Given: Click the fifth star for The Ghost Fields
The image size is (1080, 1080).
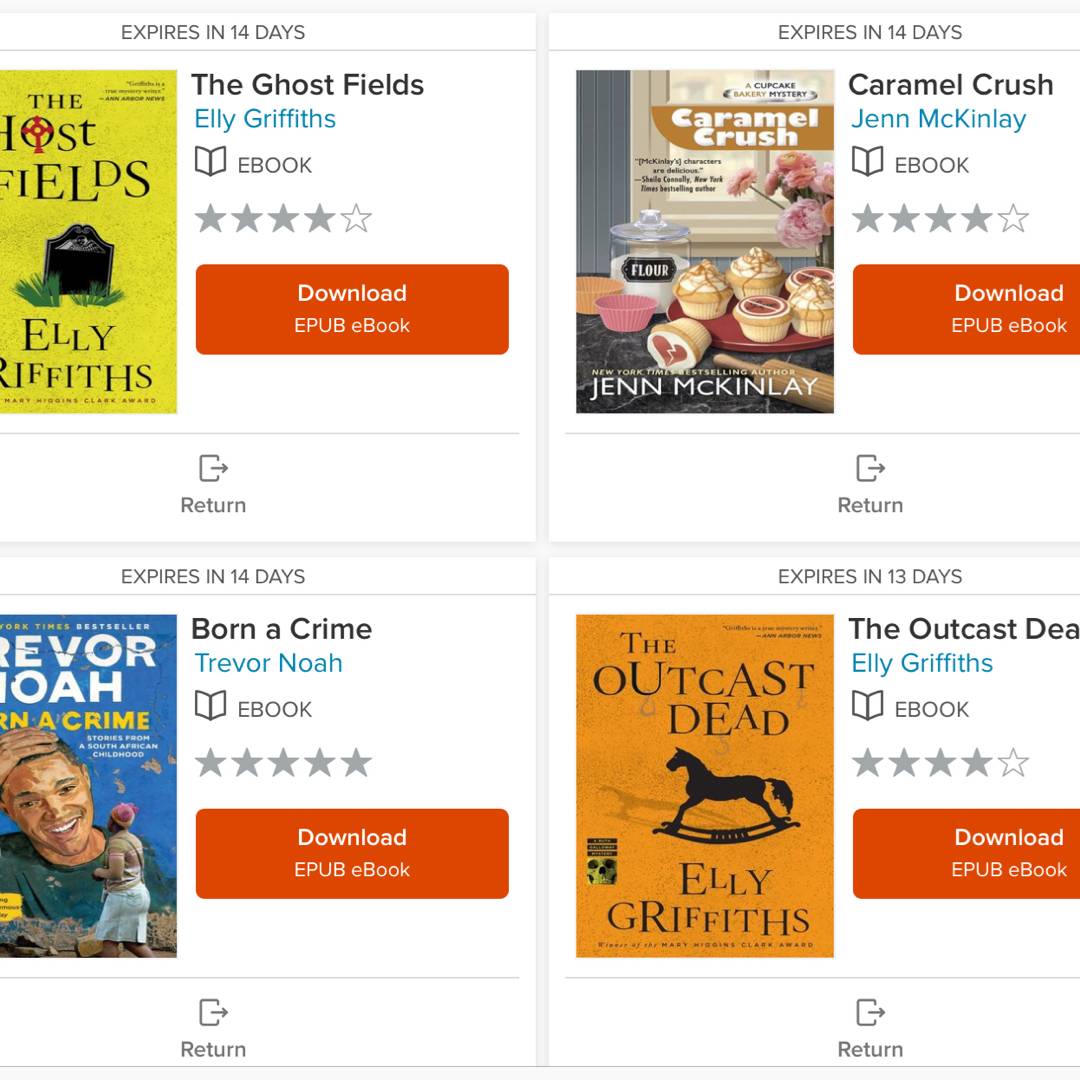Looking at the screenshot, I should coord(356,219).
